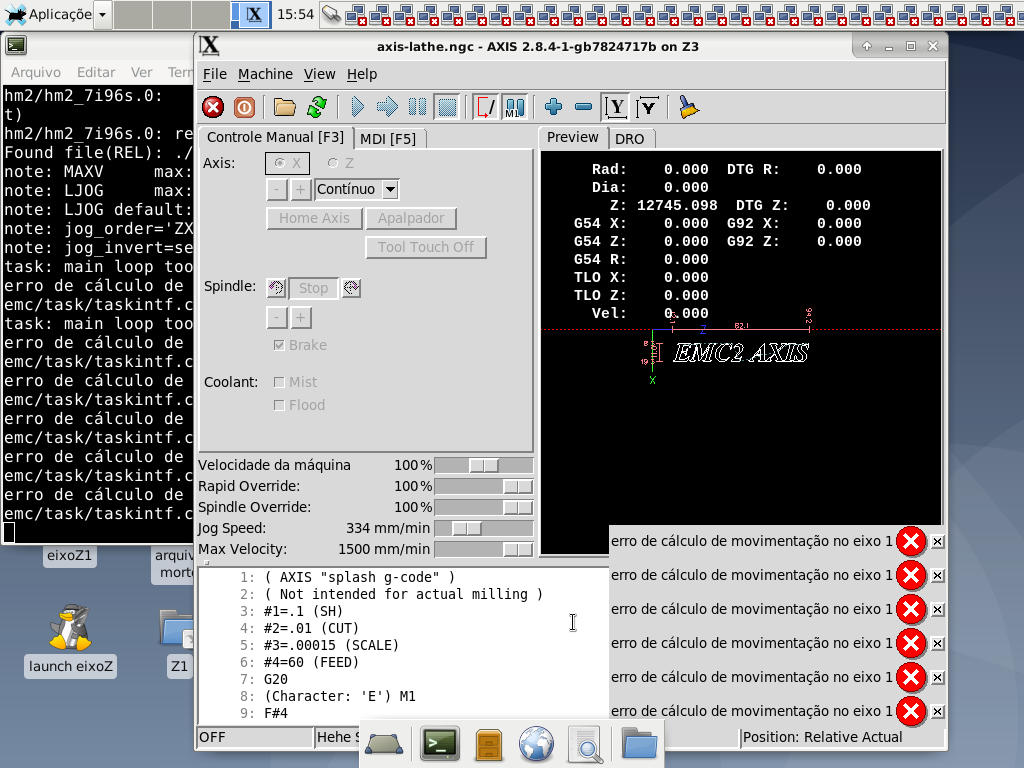The width and height of the screenshot is (1024, 768).
Task: Open the Help menu
Action: [362, 74]
